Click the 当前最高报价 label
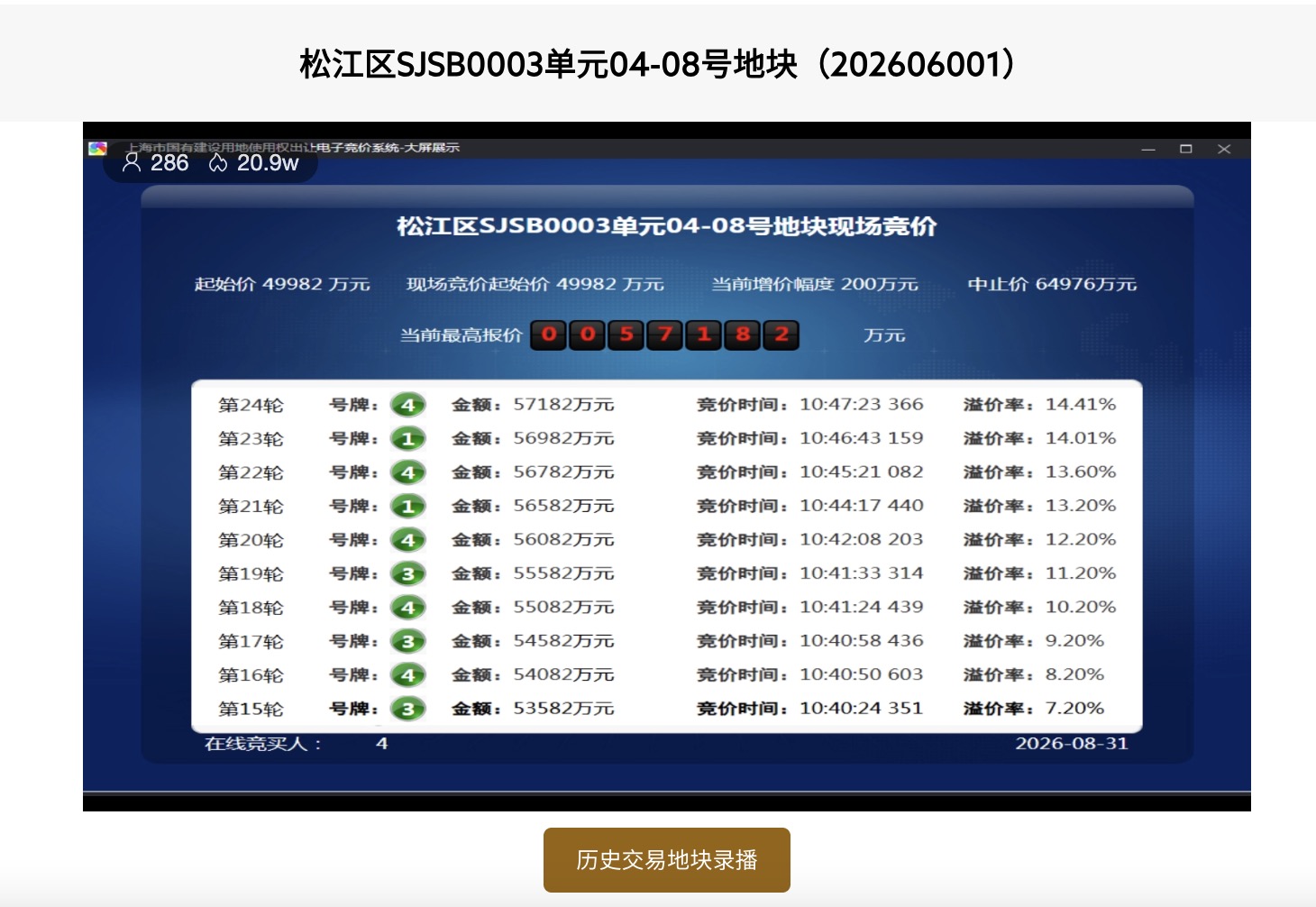Screen dimensions: 1316x907 point(461,335)
